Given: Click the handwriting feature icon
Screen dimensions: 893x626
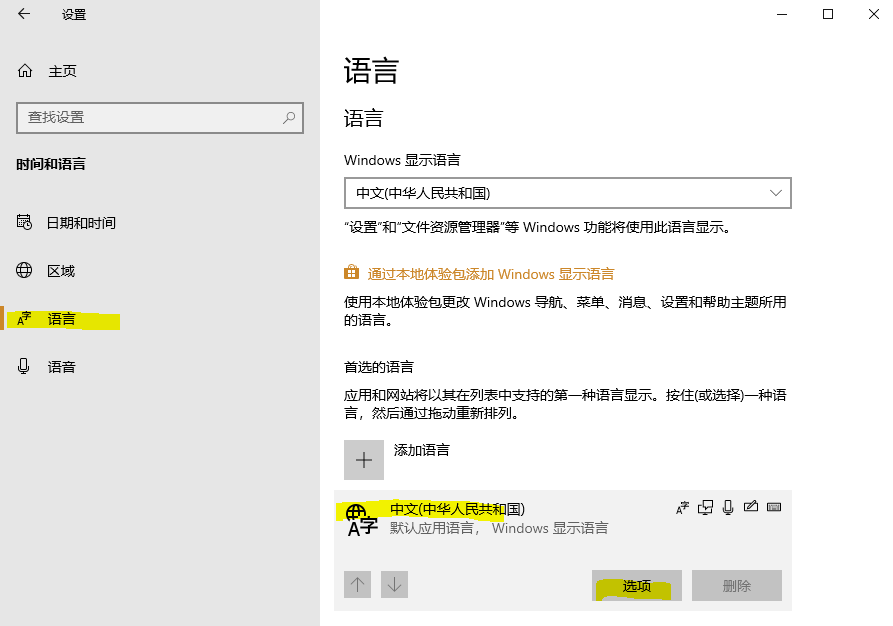Looking at the screenshot, I should tap(751, 506).
